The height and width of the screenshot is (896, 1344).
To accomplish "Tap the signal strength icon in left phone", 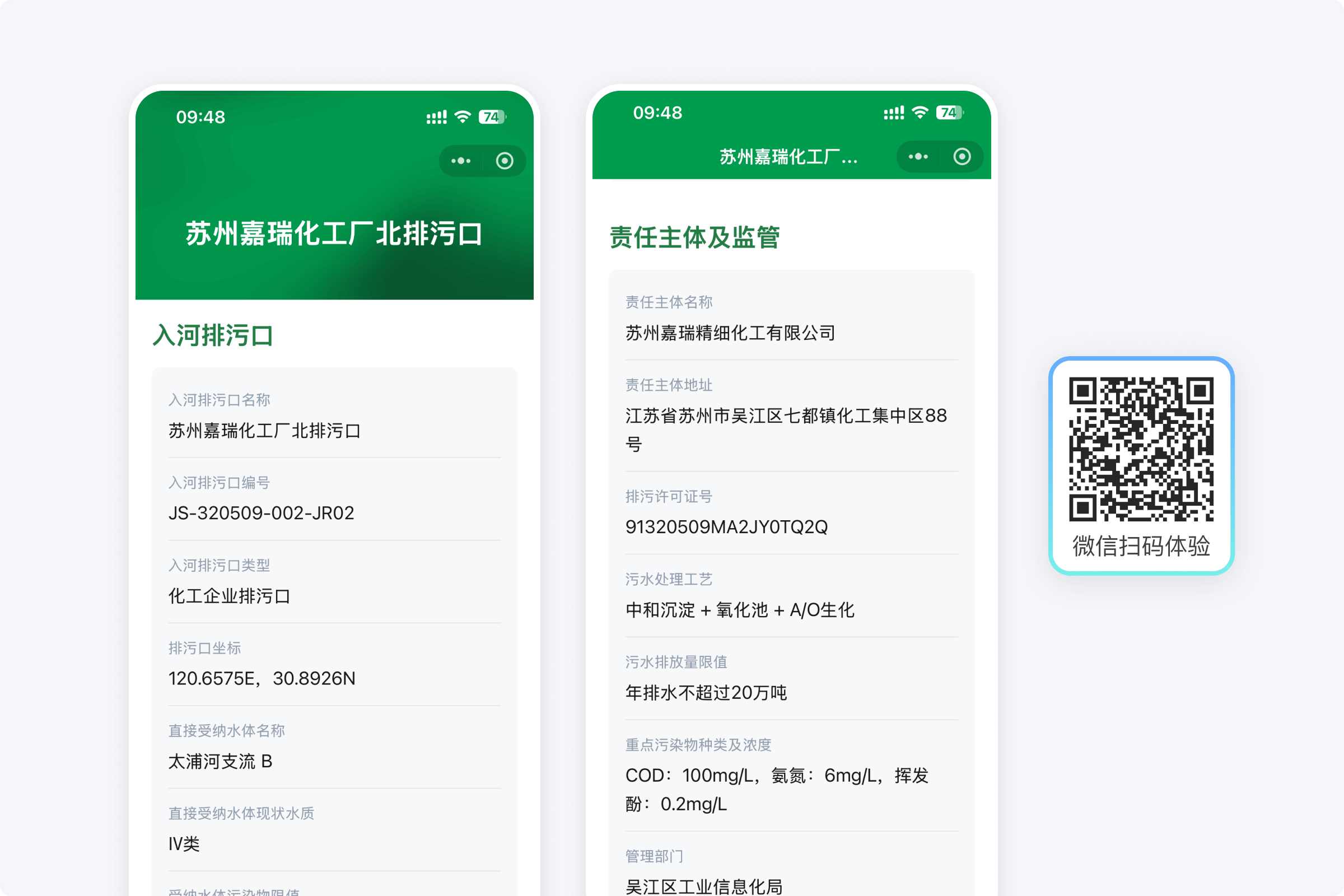I will [x=437, y=117].
